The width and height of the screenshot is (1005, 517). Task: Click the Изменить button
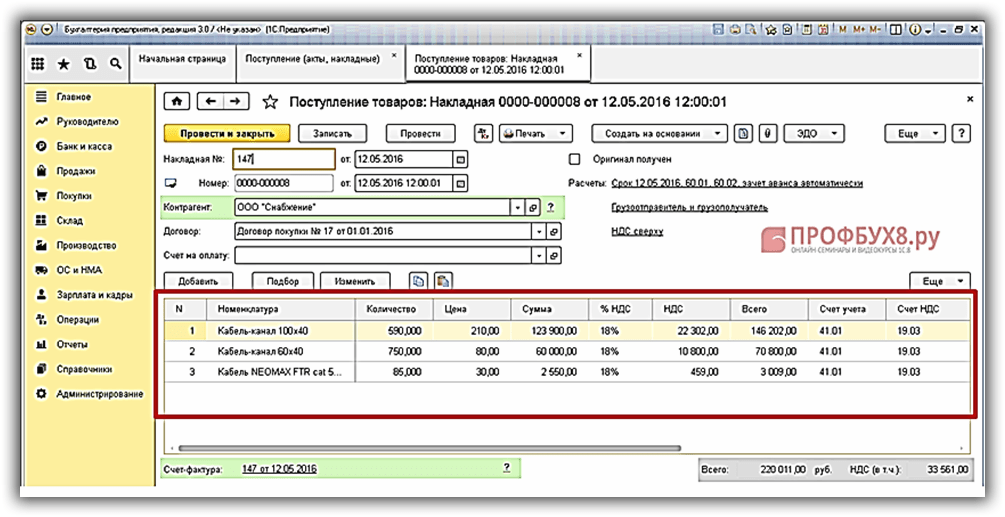click(354, 281)
